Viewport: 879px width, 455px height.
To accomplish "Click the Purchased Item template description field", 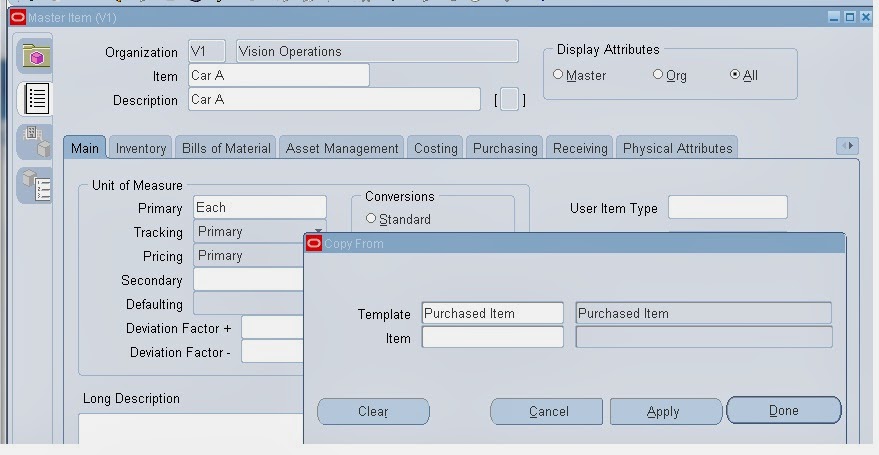I will (704, 313).
